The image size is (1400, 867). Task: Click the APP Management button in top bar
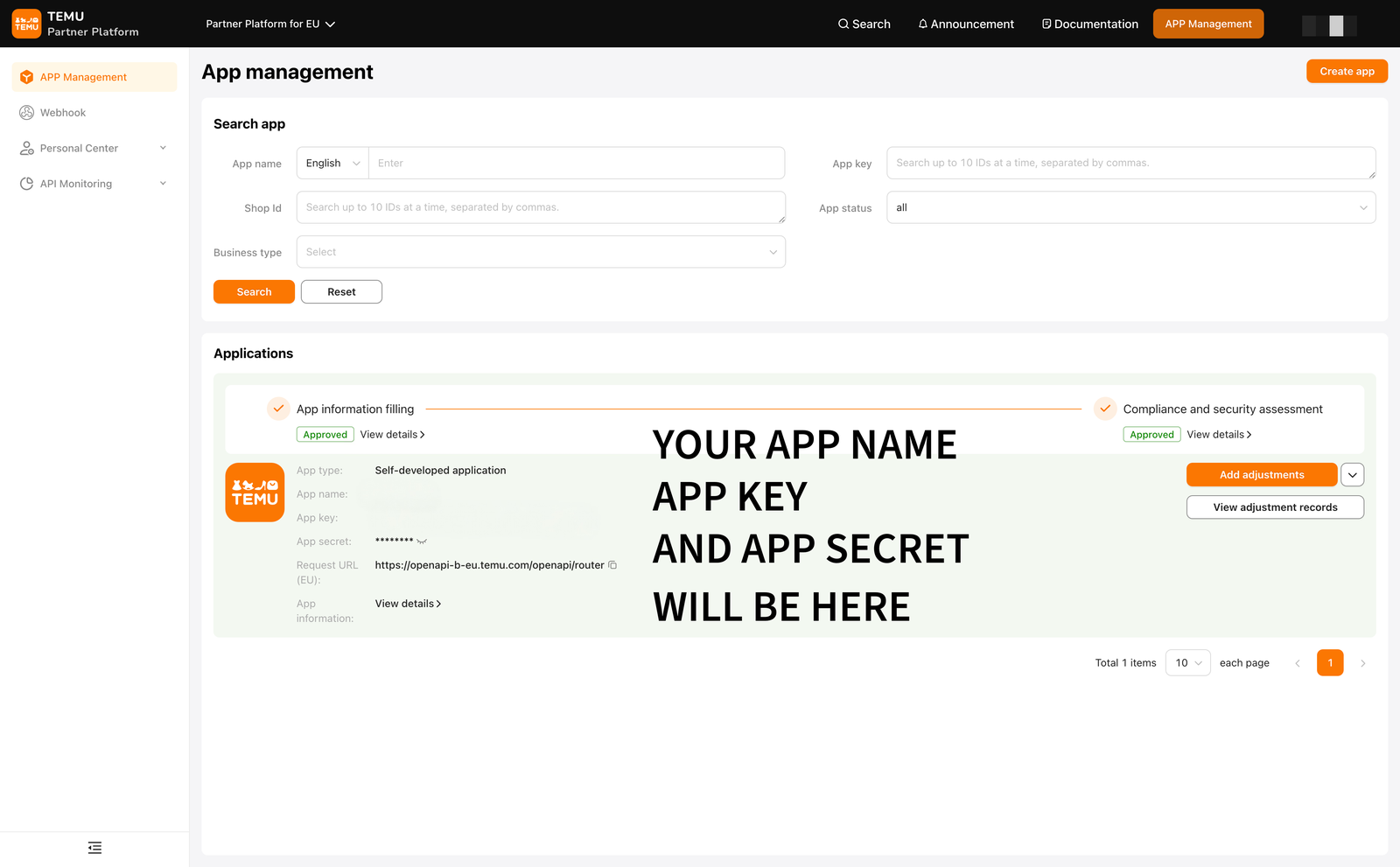[x=1208, y=24]
